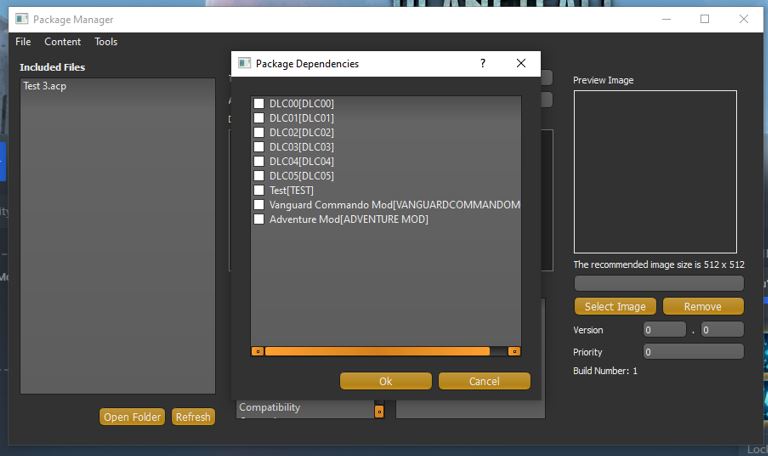Close the Package Dependencies dialog
Viewport: 768px width, 456px height.
pyautogui.click(x=520, y=63)
